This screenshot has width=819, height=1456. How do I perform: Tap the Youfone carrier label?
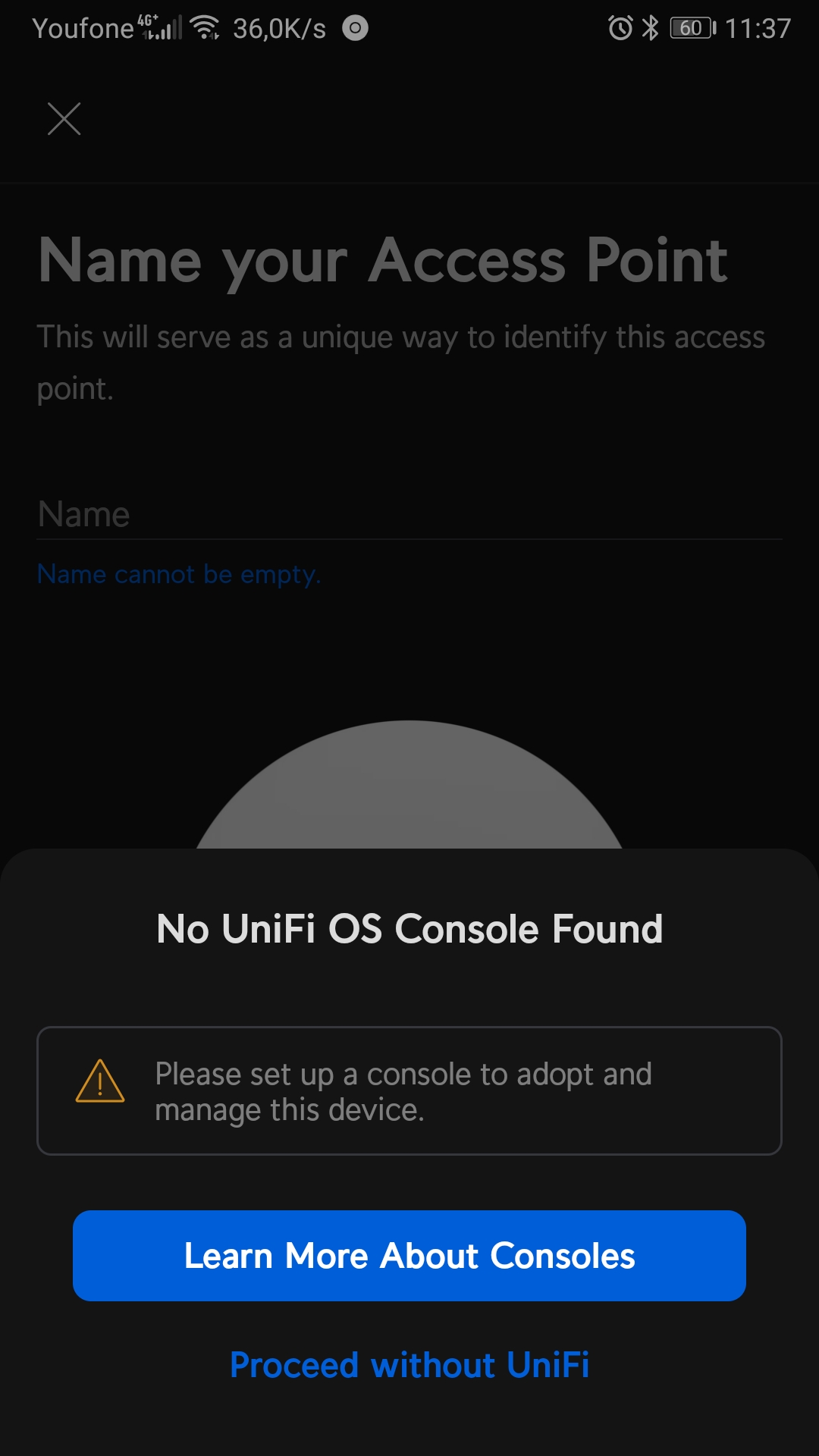[83, 29]
